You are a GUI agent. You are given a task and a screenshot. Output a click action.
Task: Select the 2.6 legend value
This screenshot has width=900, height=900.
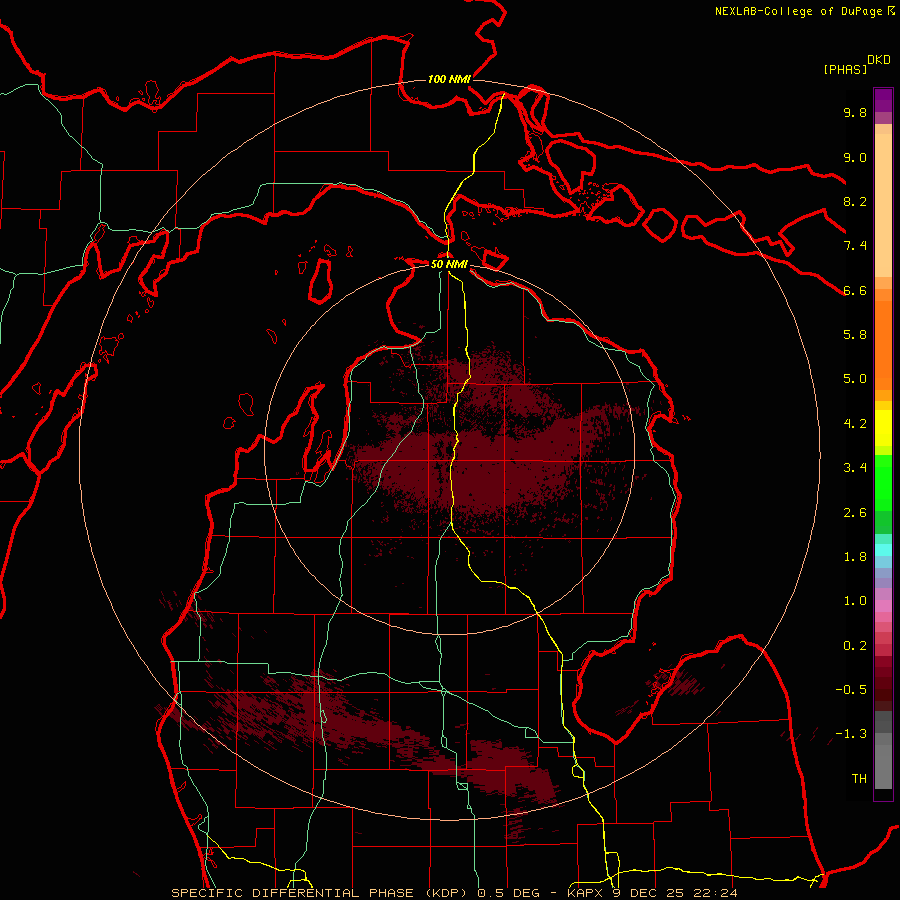(855, 513)
